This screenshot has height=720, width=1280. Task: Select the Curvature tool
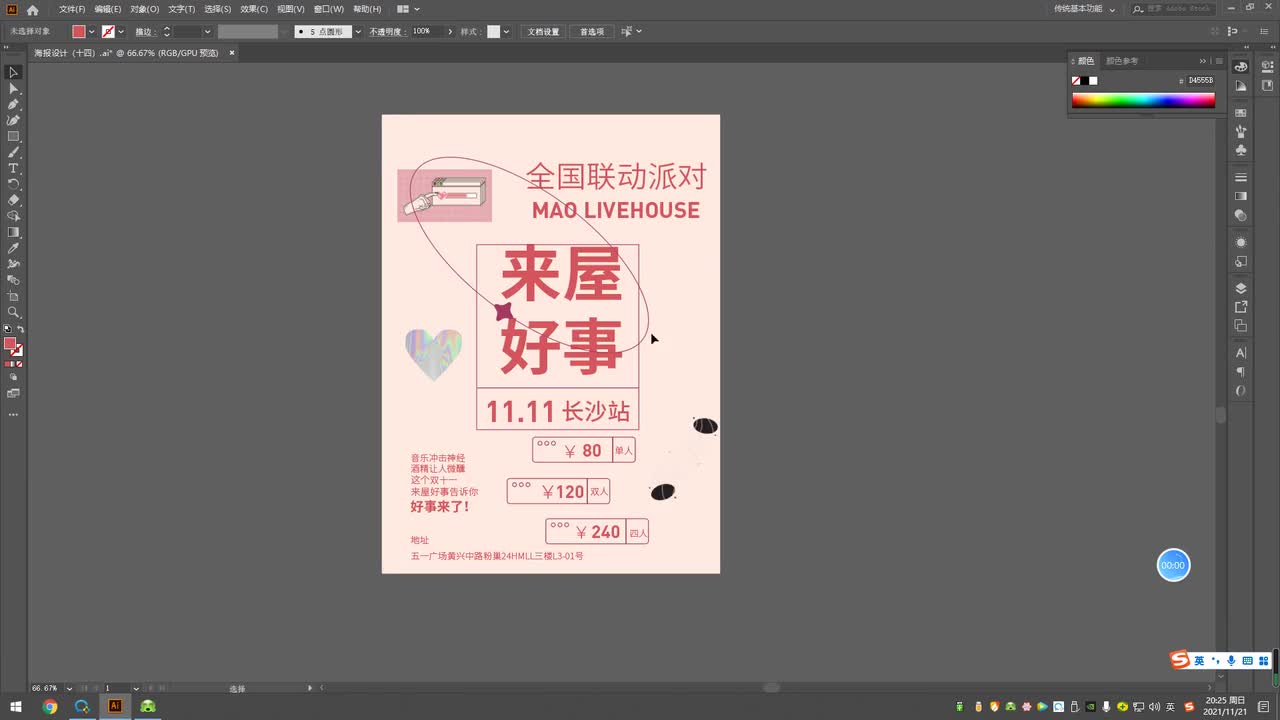click(13, 120)
